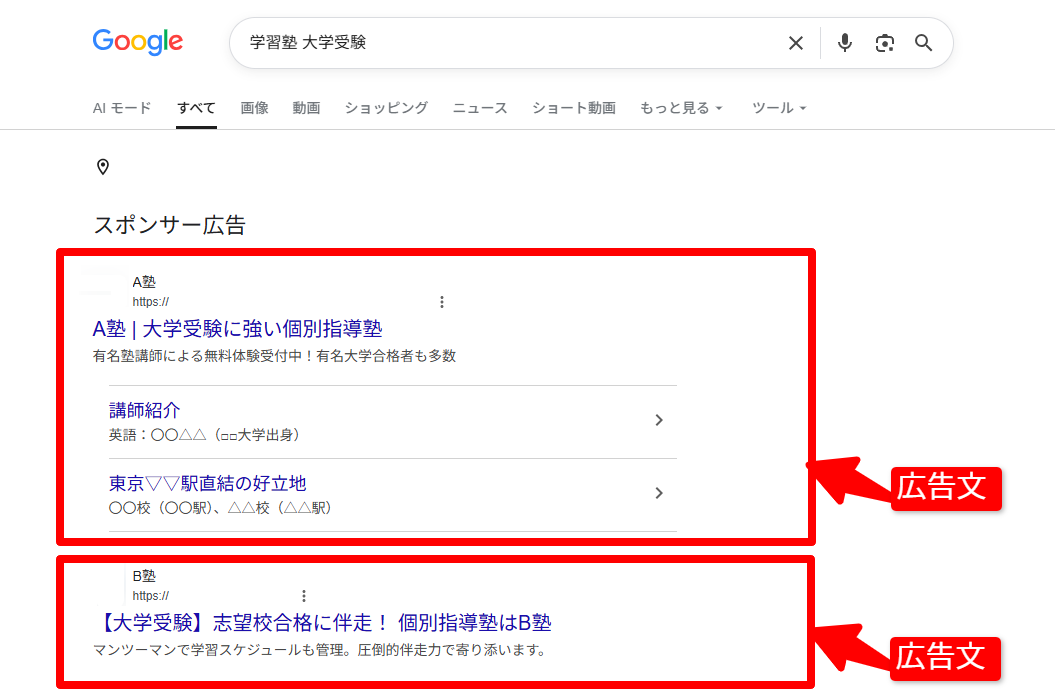Expand the もっと見る dropdown
Viewport: 1055px width, 694px height.
(x=682, y=108)
